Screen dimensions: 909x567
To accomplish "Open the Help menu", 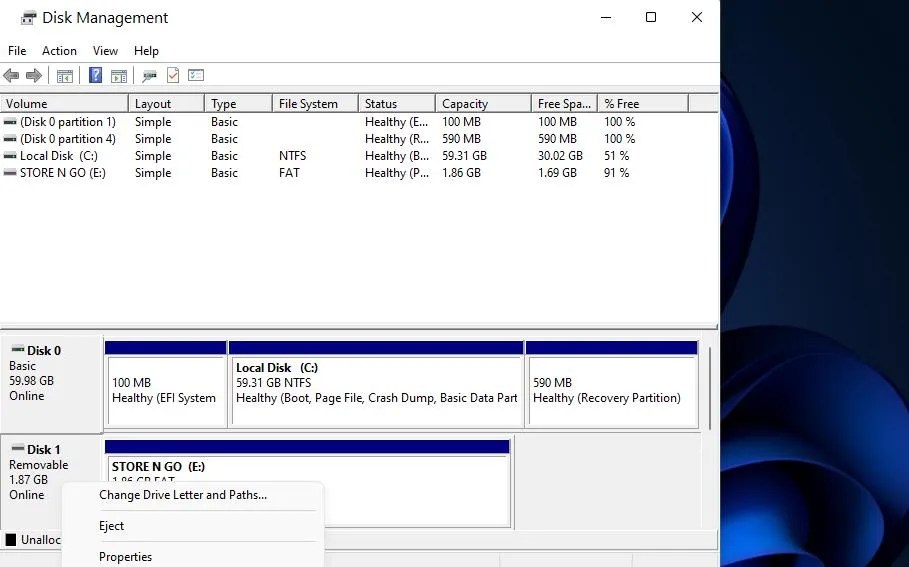I will pyautogui.click(x=146, y=51).
